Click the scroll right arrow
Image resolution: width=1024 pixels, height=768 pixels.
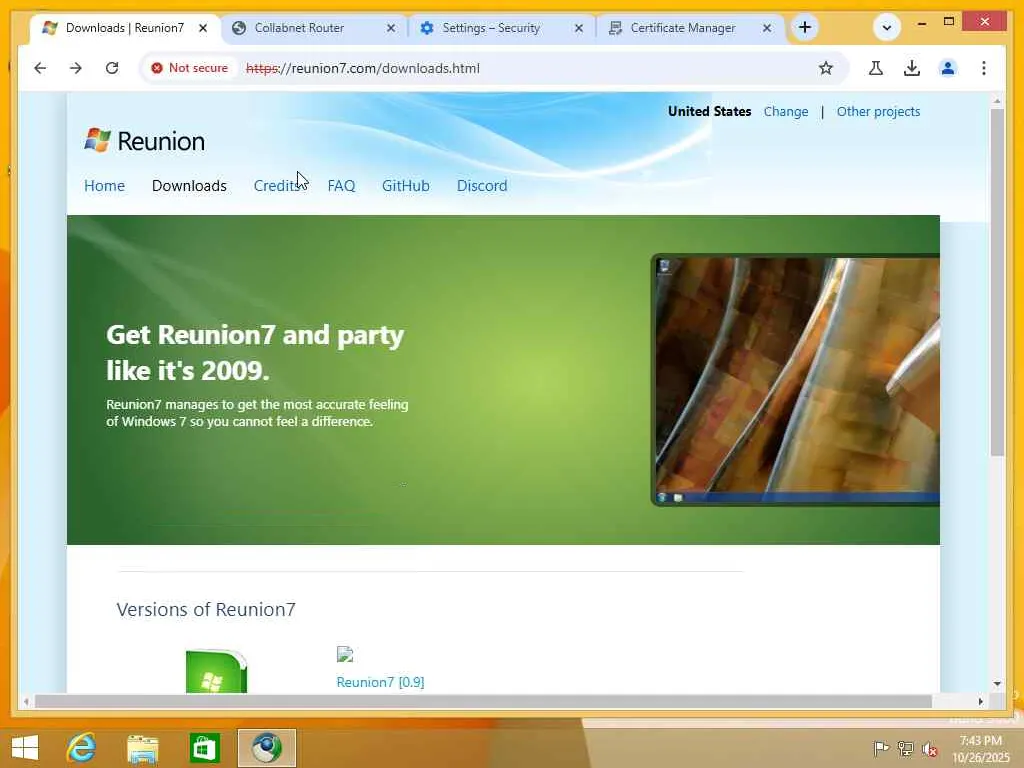(980, 701)
